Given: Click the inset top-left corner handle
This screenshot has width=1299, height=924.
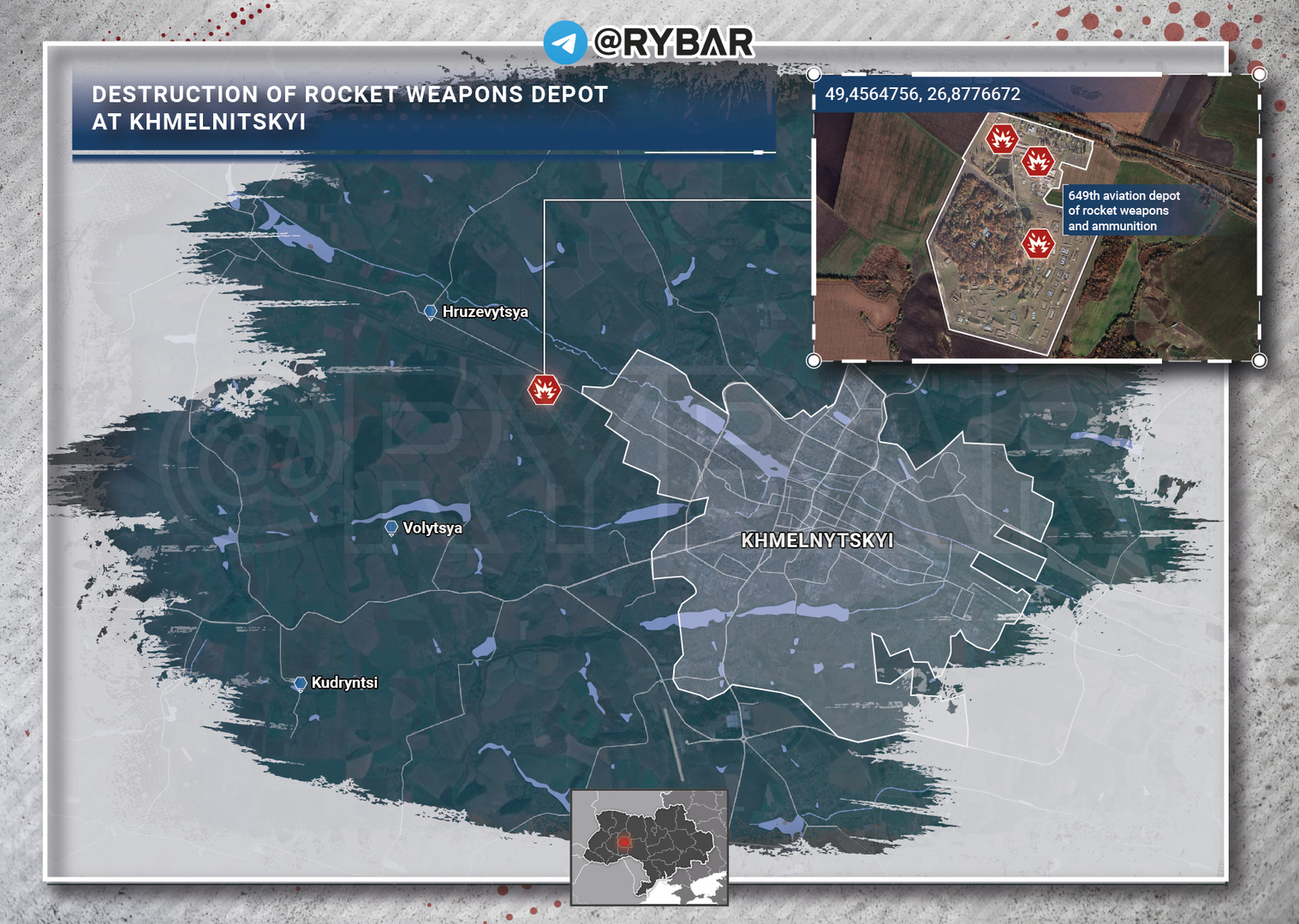Looking at the screenshot, I should pos(813,75).
